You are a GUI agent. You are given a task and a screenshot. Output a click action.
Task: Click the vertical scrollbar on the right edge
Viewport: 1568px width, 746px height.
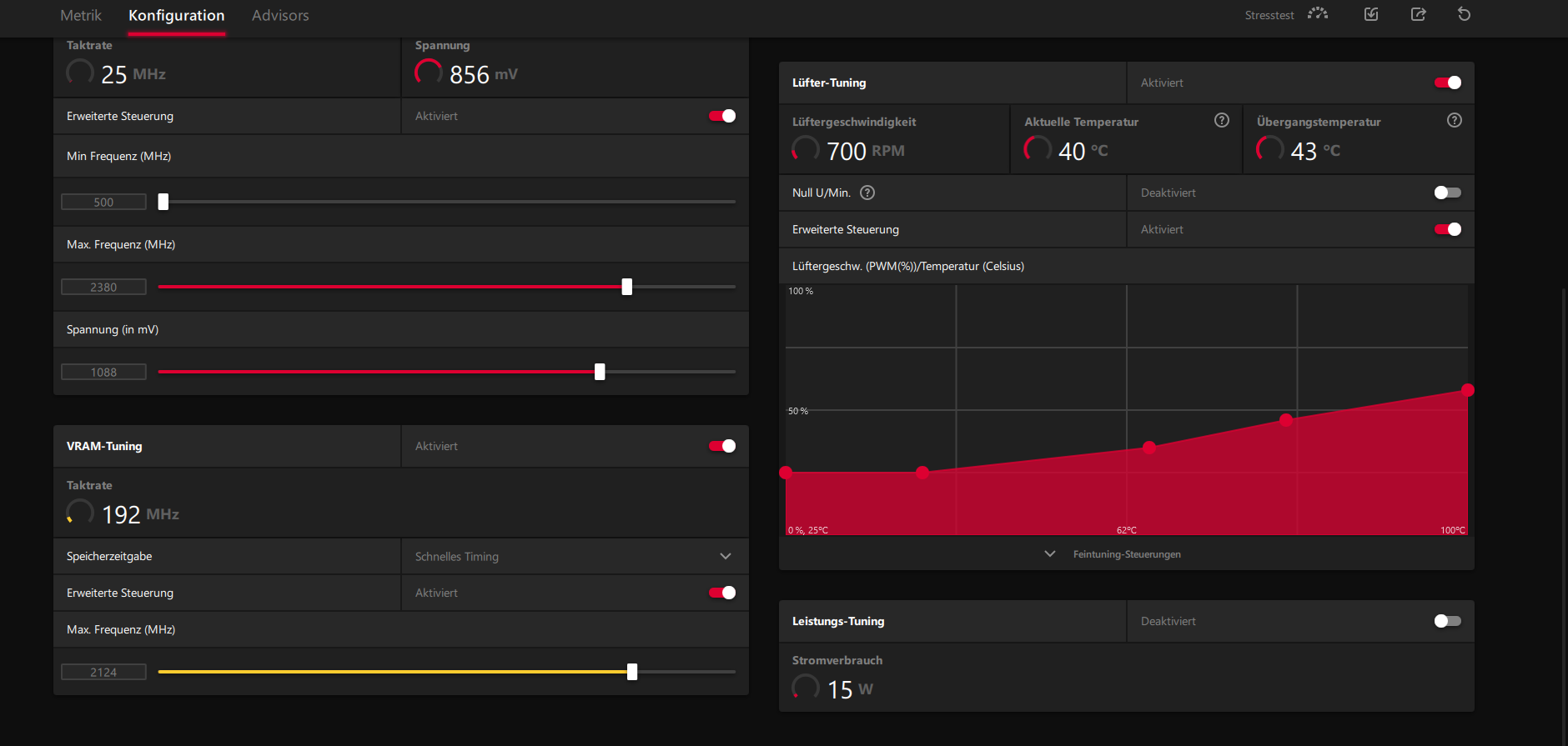[x=1564, y=515]
